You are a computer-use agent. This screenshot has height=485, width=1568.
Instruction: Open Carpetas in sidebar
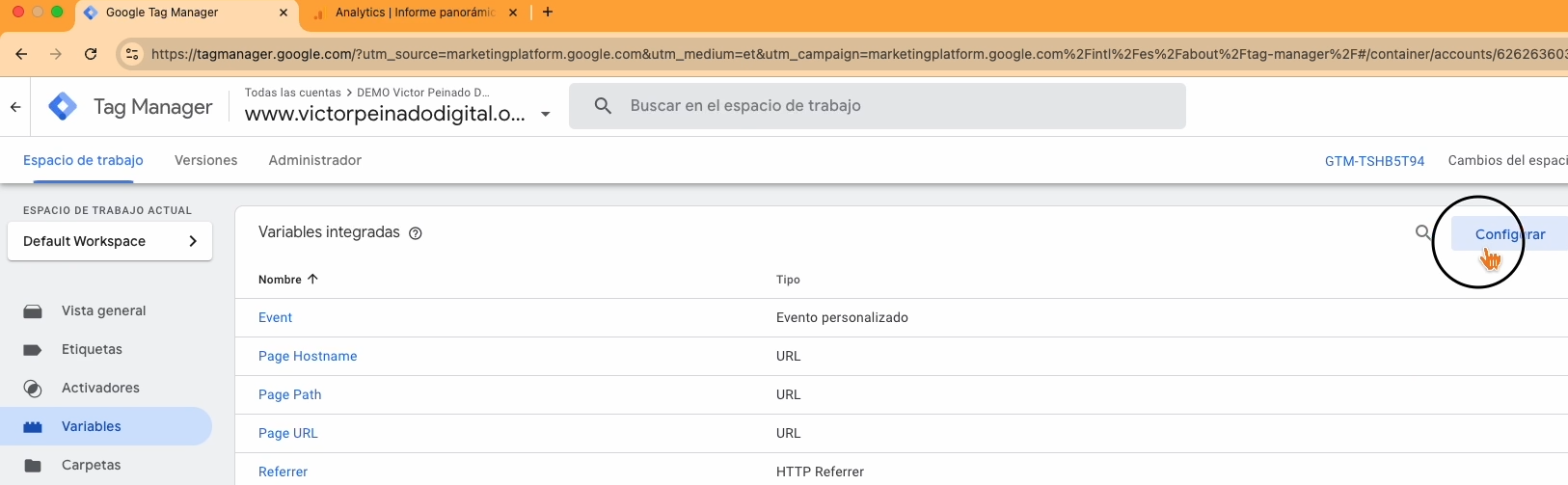pos(92,466)
